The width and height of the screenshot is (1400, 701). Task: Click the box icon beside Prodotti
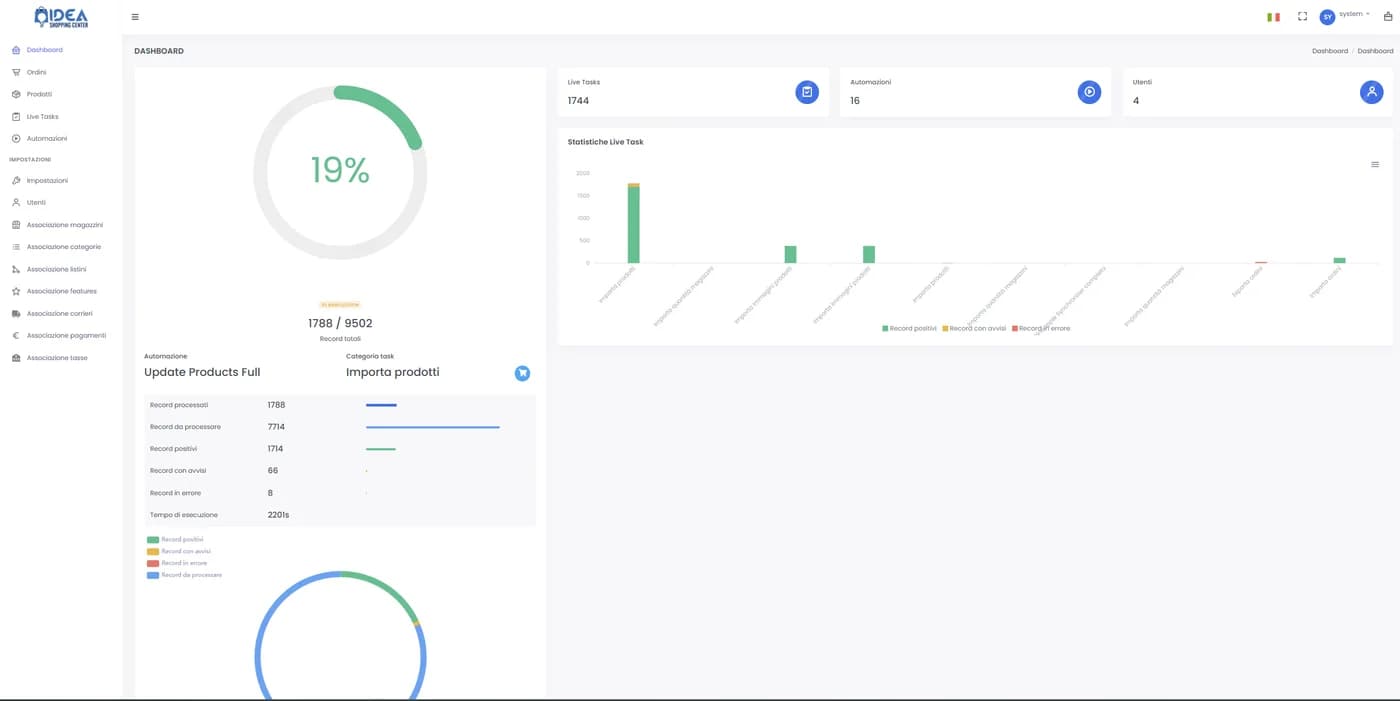(x=16, y=94)
